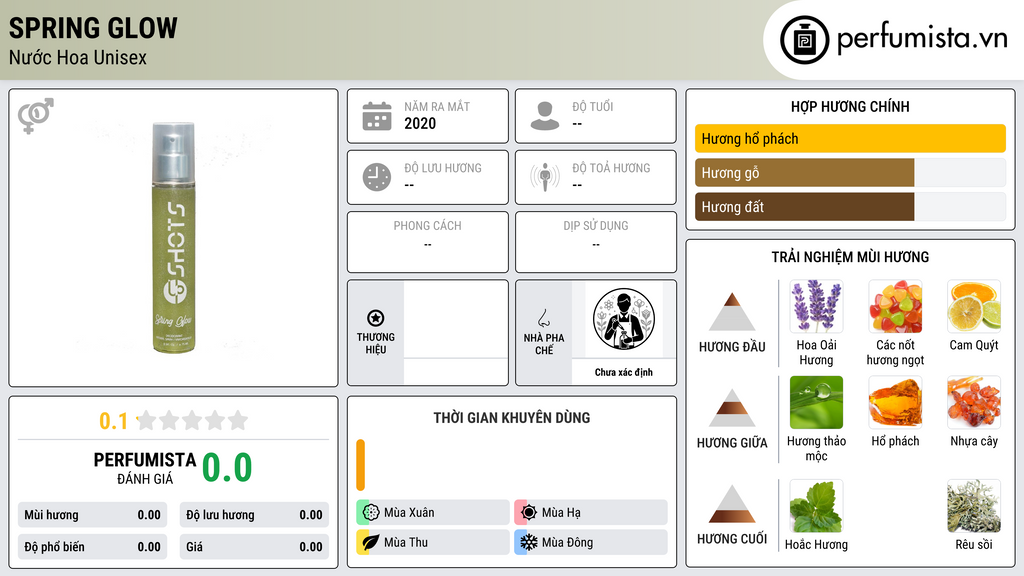Click the PERFUMISTA ĐÁNH GIÁ label
Viewport: 1024px width, 576px height.
[145, 468]
